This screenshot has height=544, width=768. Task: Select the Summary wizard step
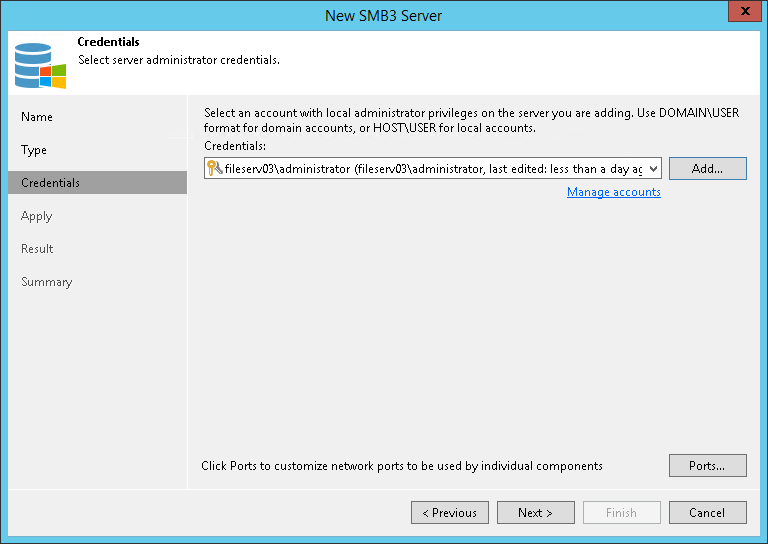coord(47,282)
